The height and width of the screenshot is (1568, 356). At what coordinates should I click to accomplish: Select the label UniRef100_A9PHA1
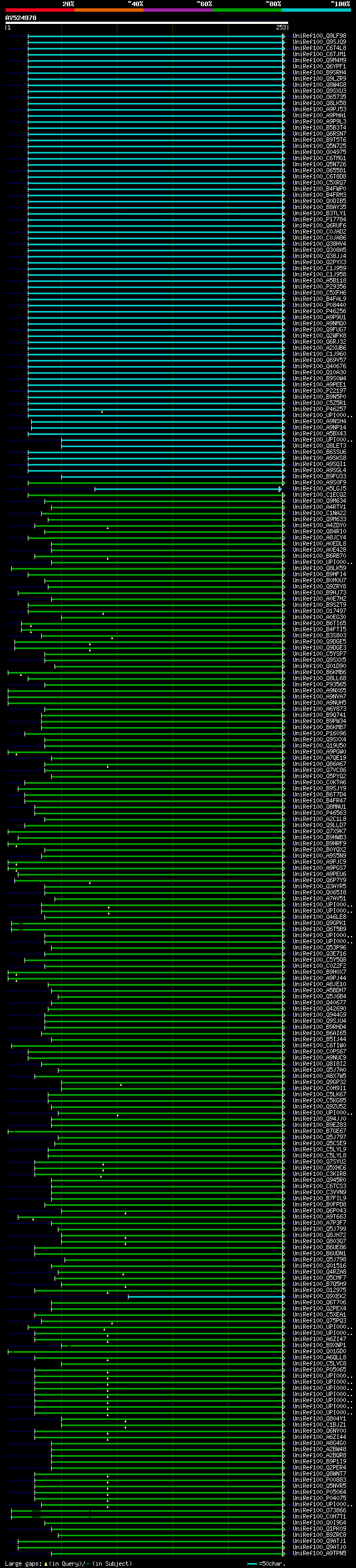point(319,115)
